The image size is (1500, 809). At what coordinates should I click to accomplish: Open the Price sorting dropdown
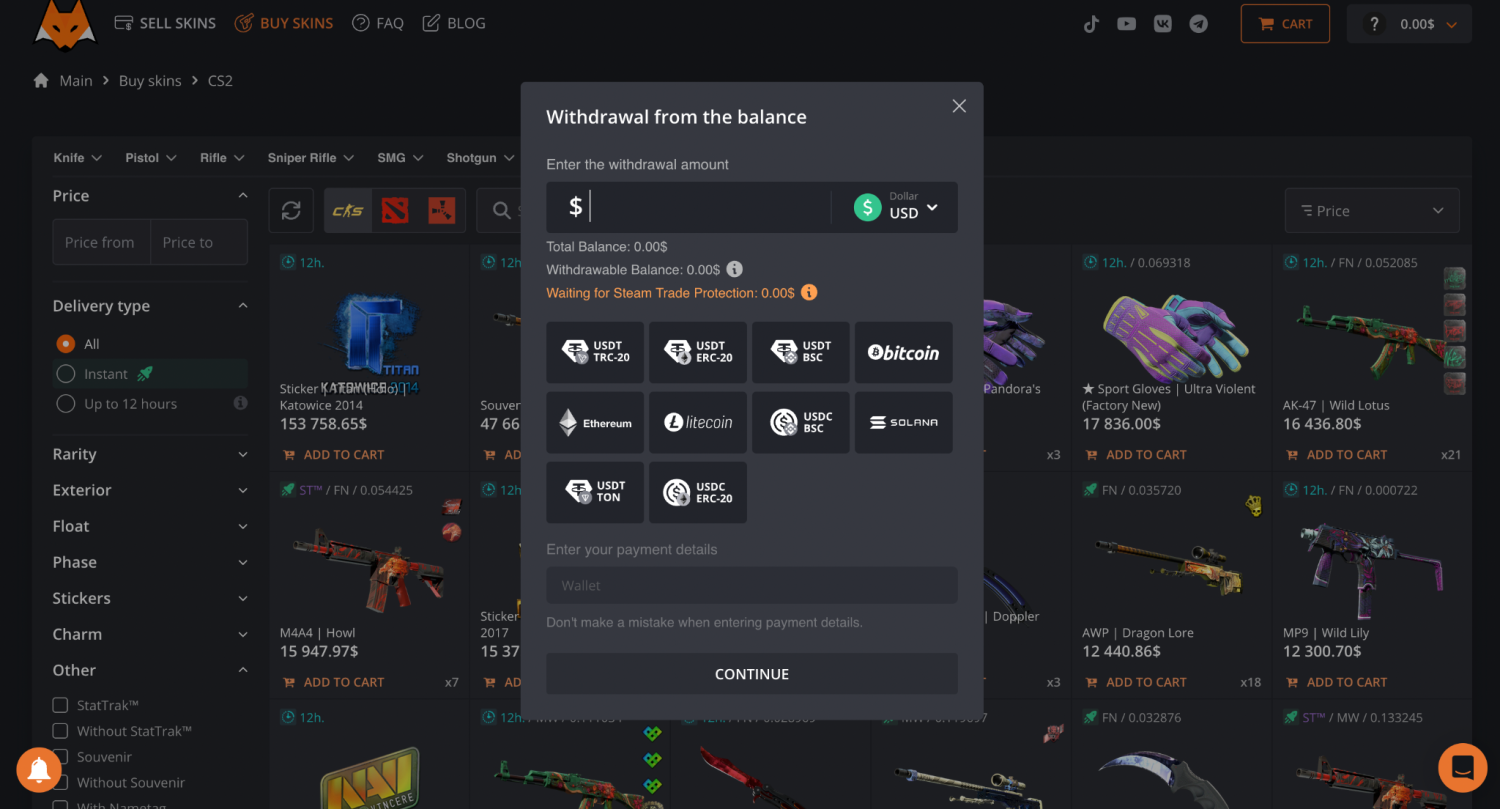[1371, 210]
